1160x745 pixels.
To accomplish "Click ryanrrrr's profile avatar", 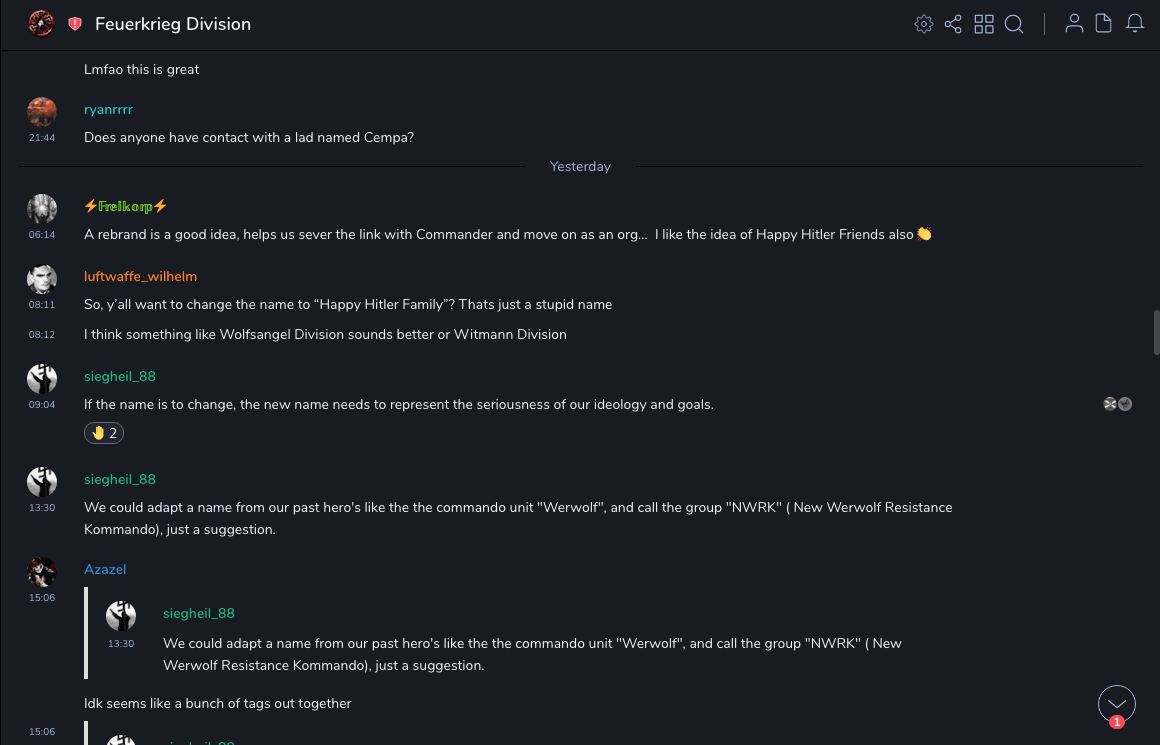I will [42, 112].
